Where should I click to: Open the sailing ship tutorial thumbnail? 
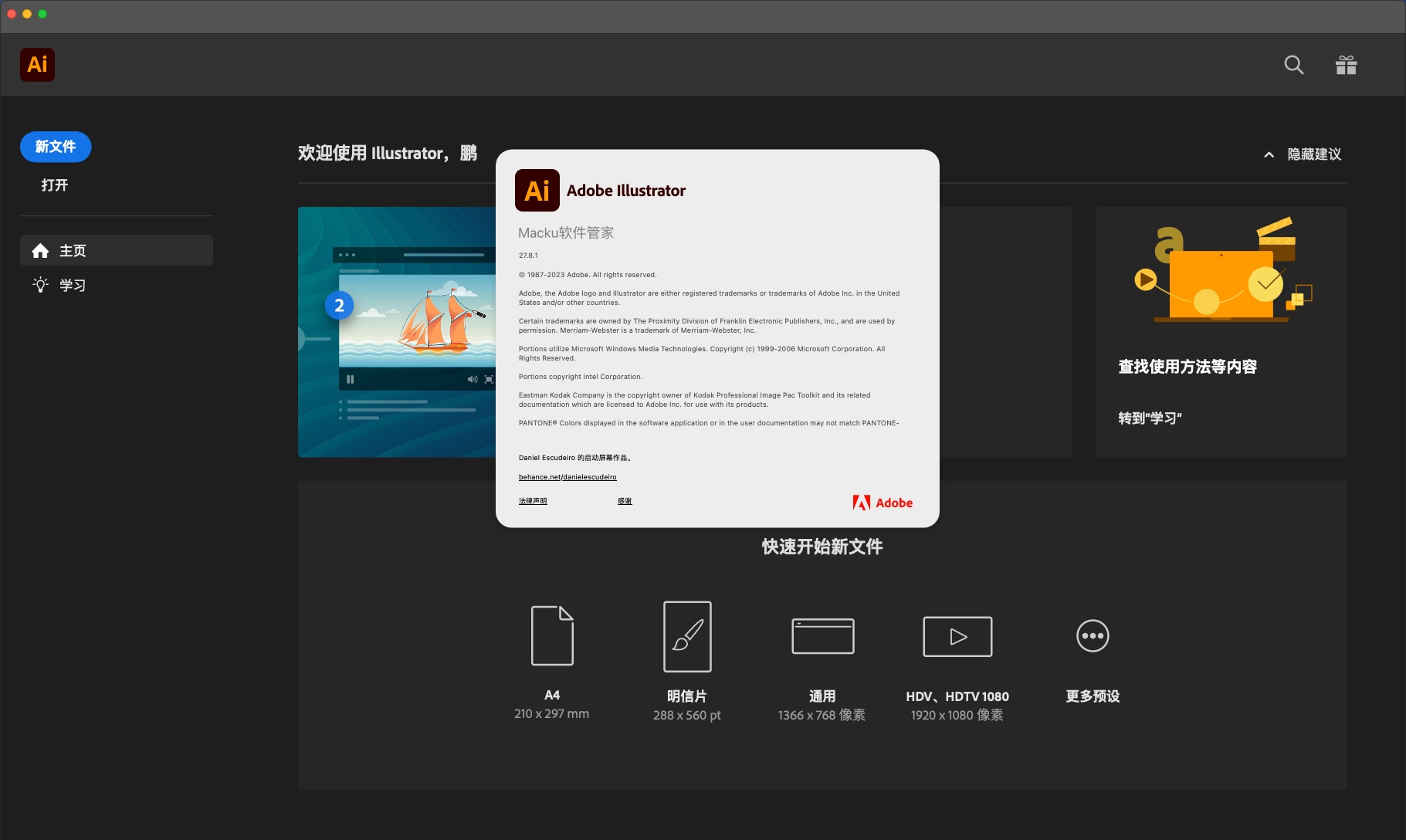[397, 332]
